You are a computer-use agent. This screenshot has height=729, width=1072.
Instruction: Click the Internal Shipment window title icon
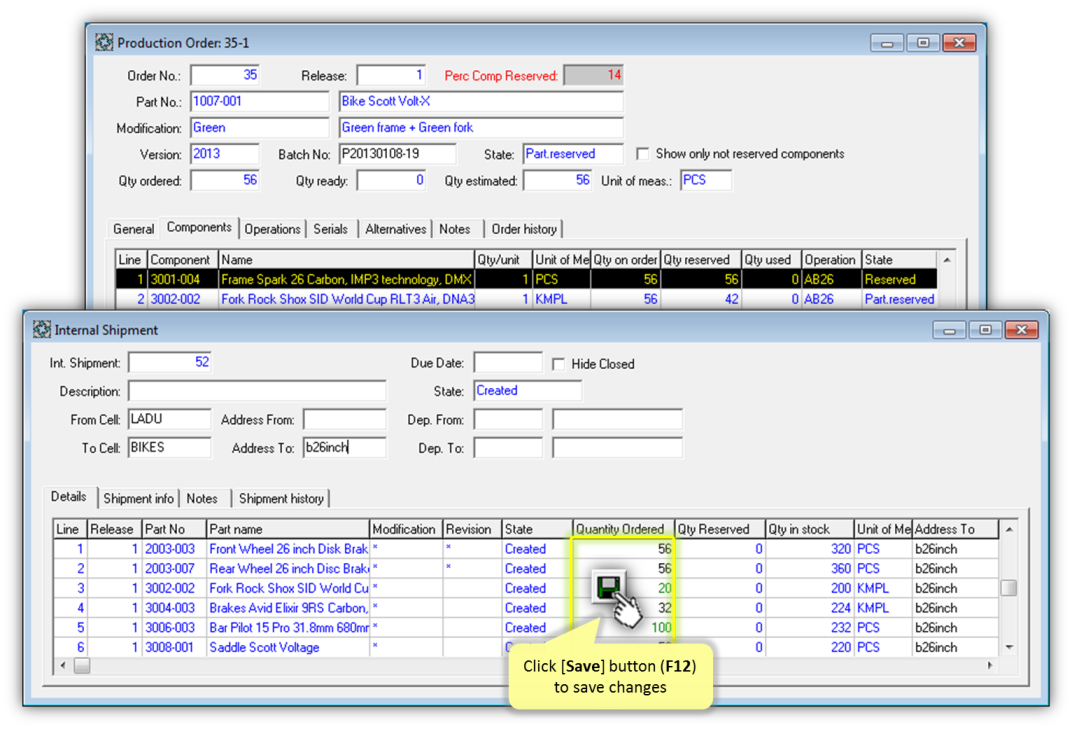click(42, 330)
